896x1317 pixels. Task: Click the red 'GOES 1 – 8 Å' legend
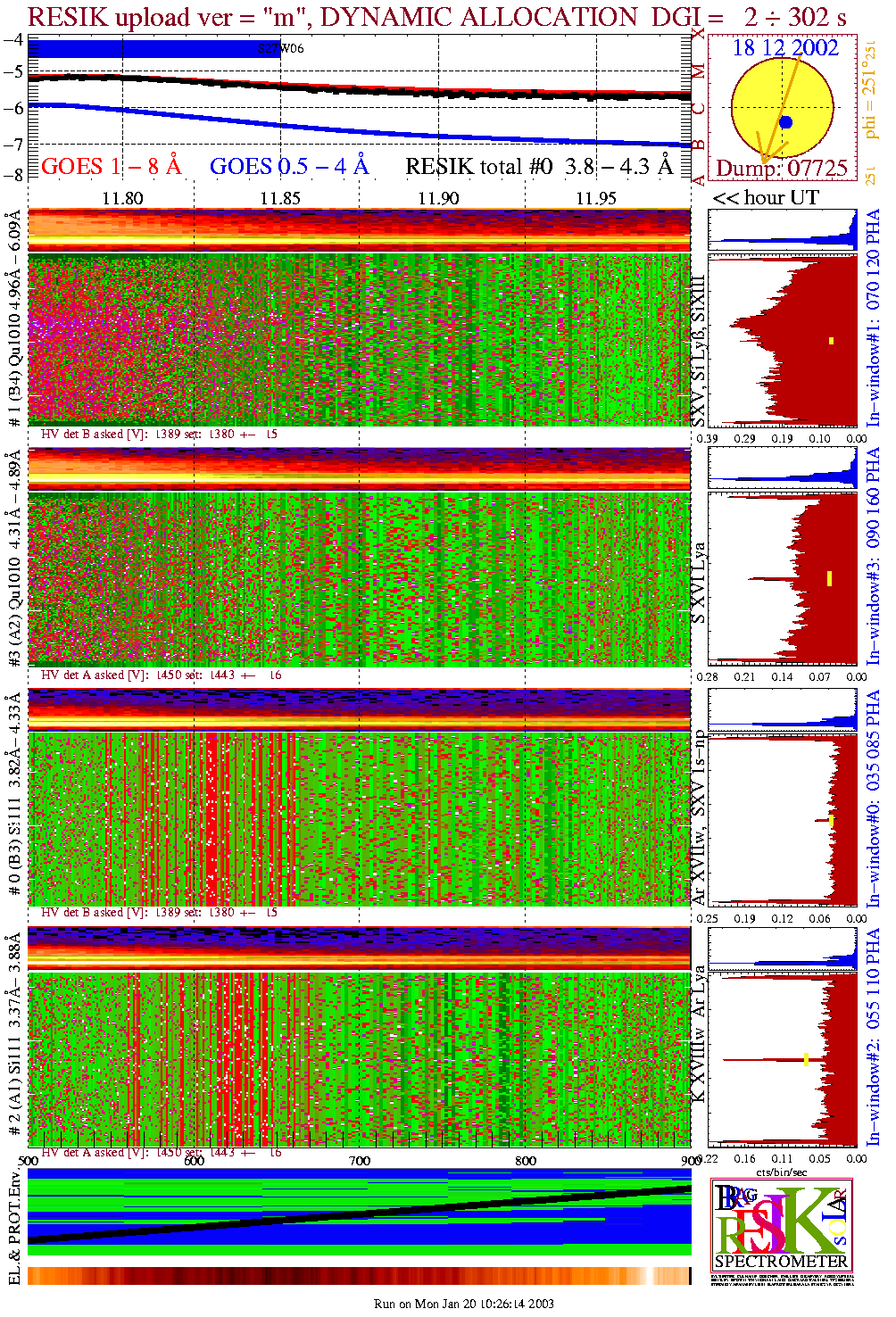point(112,166)
